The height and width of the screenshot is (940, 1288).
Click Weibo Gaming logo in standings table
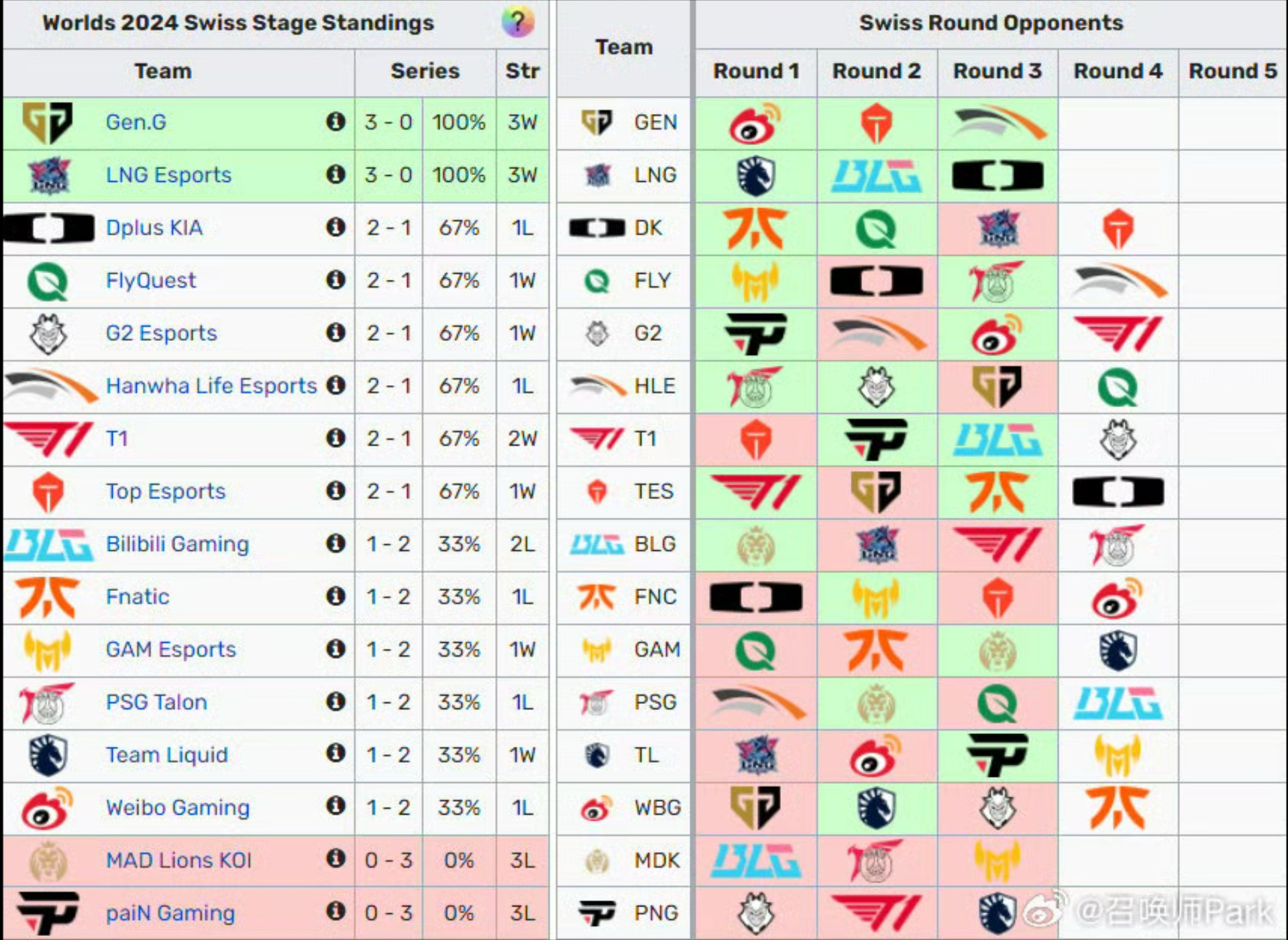pyautogui.click(x=47, y=808)
